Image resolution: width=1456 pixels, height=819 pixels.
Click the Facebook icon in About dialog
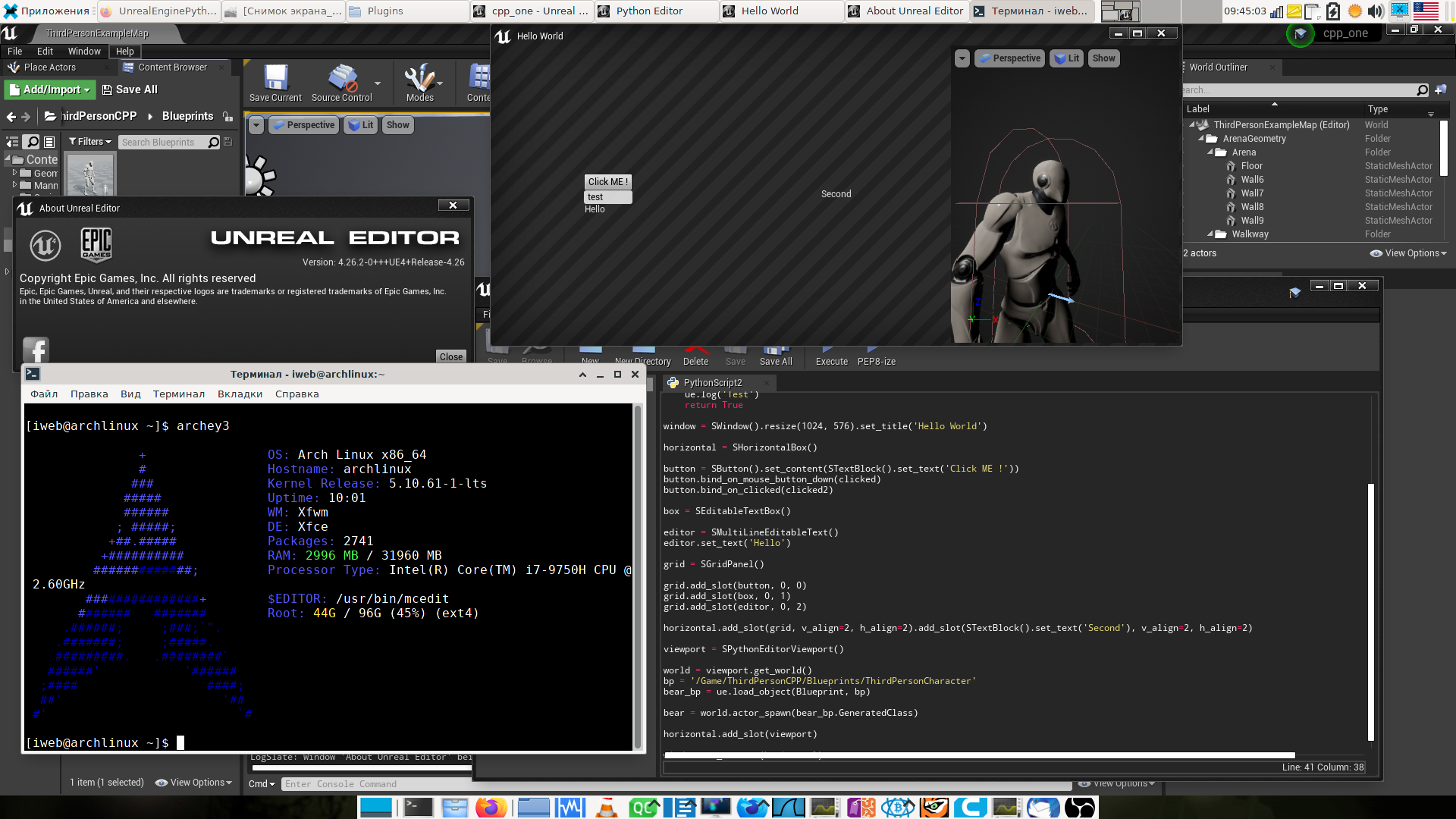[x=36, y=350]
